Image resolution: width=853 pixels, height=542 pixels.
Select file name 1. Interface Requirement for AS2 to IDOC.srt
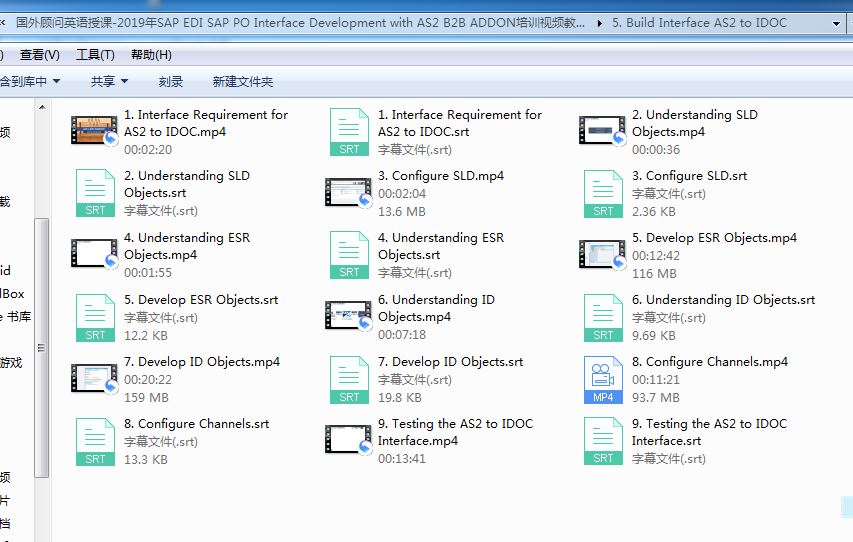point(460,123)
